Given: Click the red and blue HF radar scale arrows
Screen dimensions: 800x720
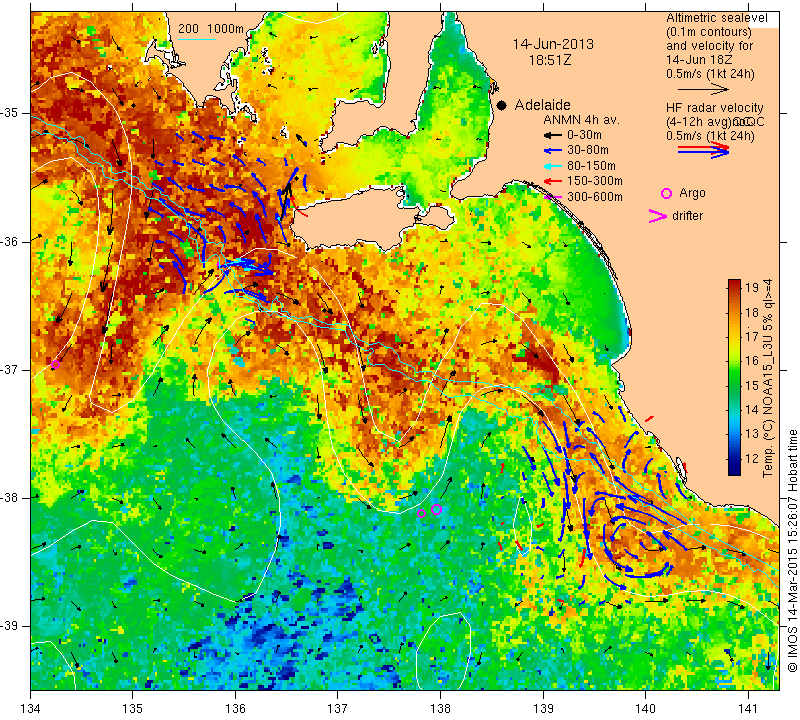Looking at the screenshot, I should 704,150.
